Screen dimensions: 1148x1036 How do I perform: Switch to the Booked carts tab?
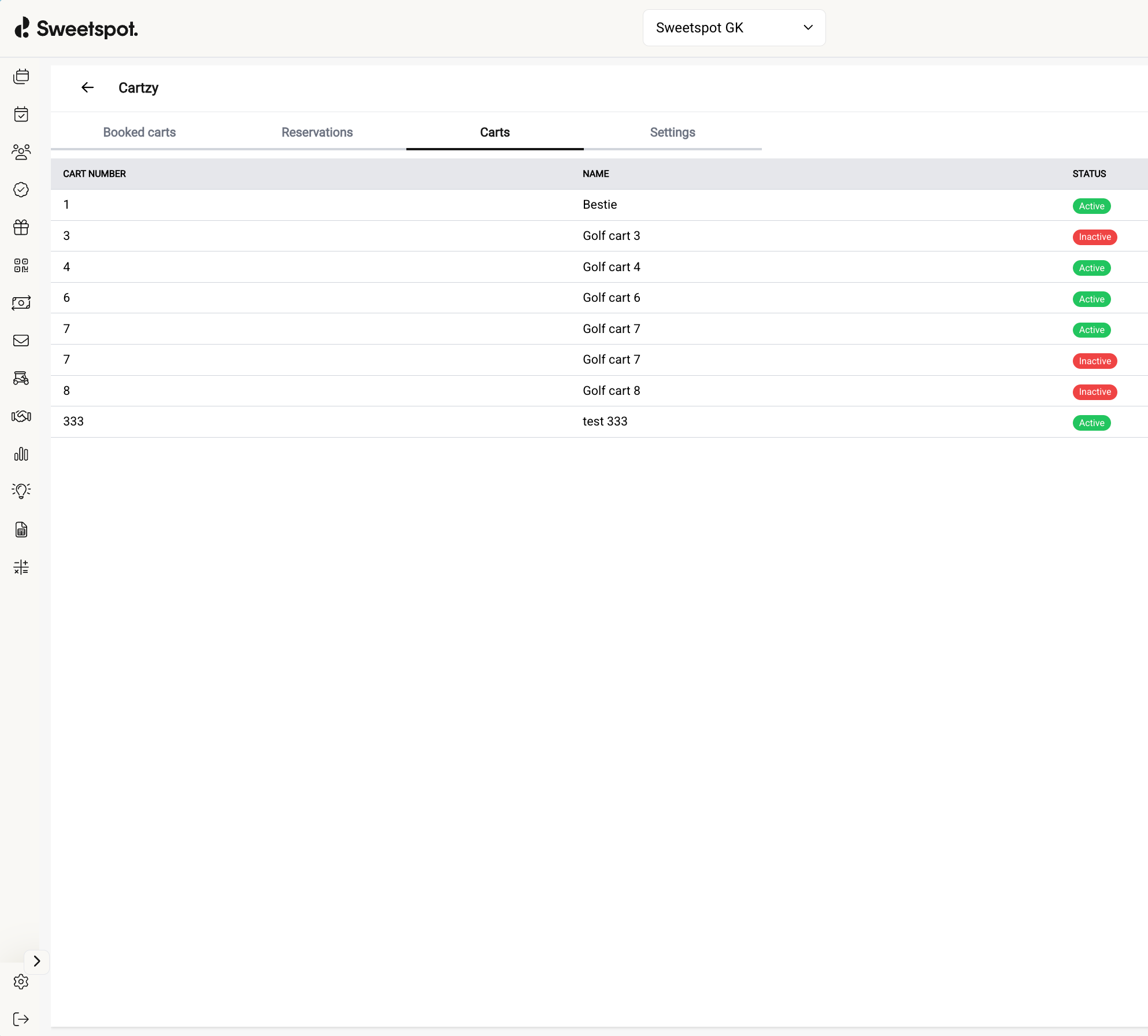click(139, 132)
